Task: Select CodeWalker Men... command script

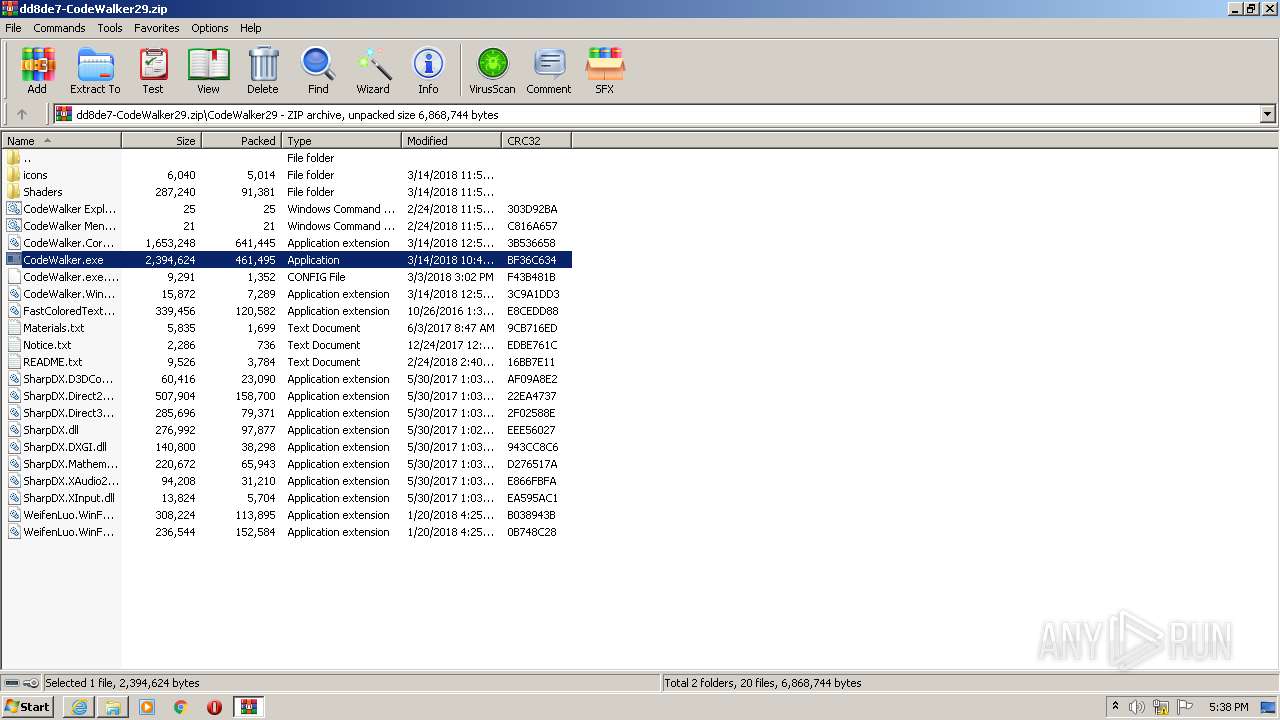Action: coord(288,226)
